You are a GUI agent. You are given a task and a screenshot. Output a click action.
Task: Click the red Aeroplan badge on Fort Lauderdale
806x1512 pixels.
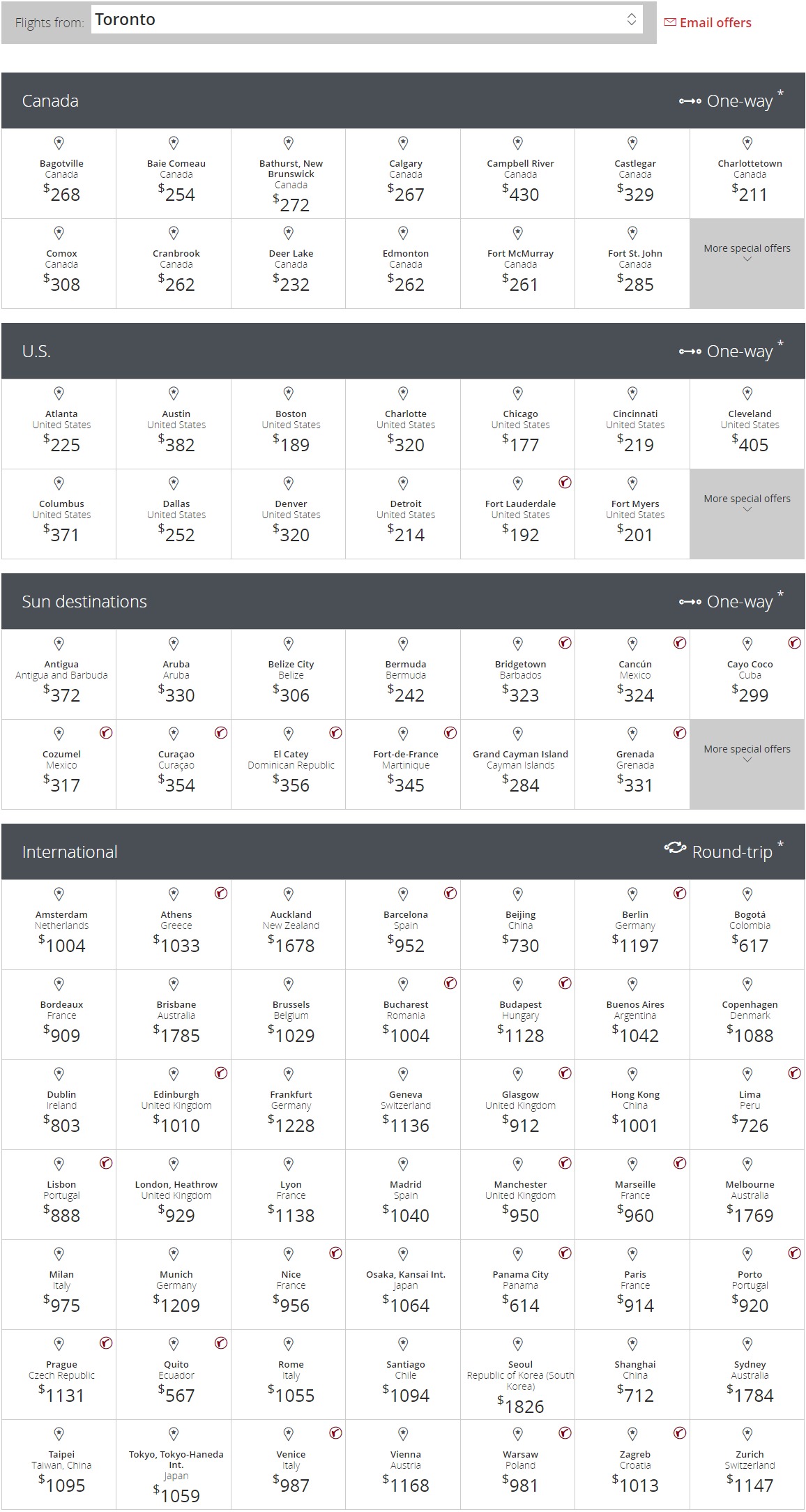click(x=565, y=483)
